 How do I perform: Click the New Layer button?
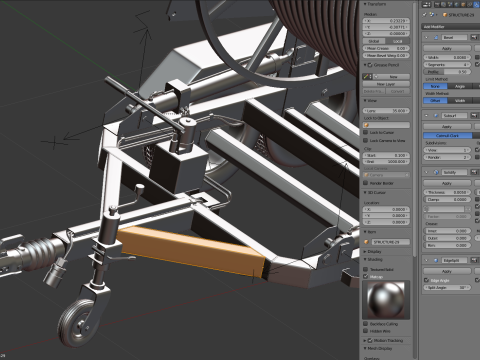tap(386, 84)
